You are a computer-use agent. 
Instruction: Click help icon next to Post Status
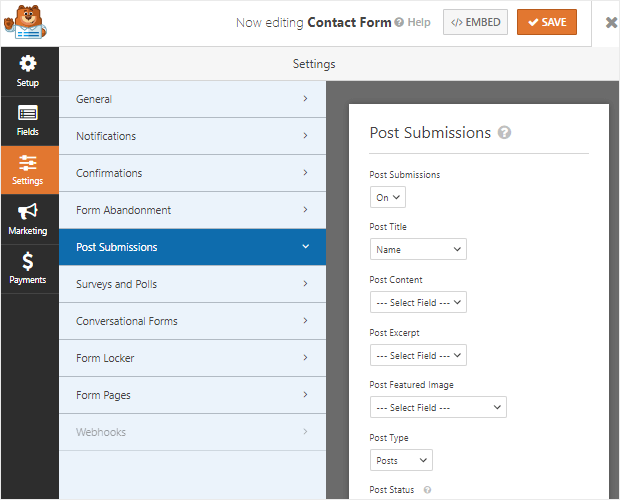click(427, 490)
